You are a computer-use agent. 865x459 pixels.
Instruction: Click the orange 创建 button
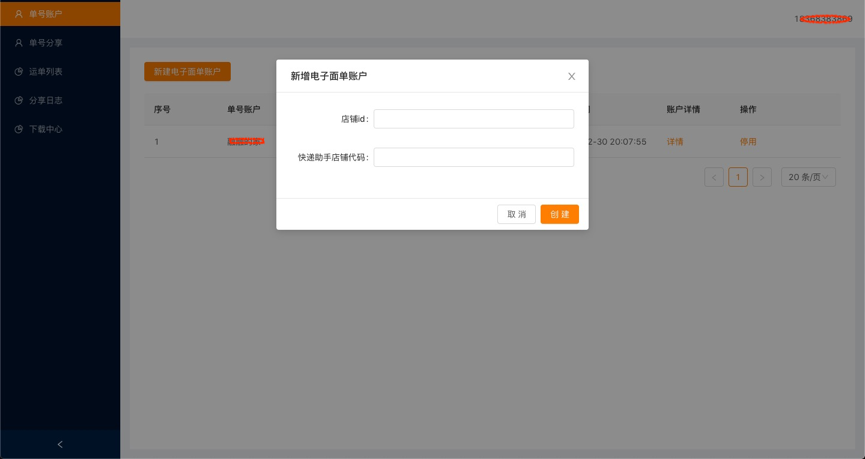559,214
